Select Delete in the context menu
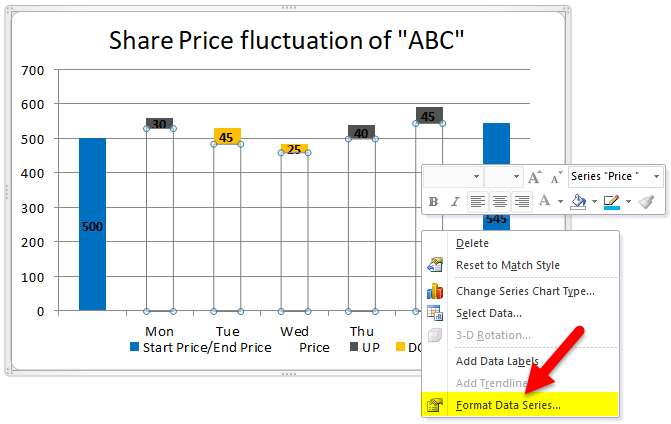This screenshot has height=424, width=671. (472, 243)
